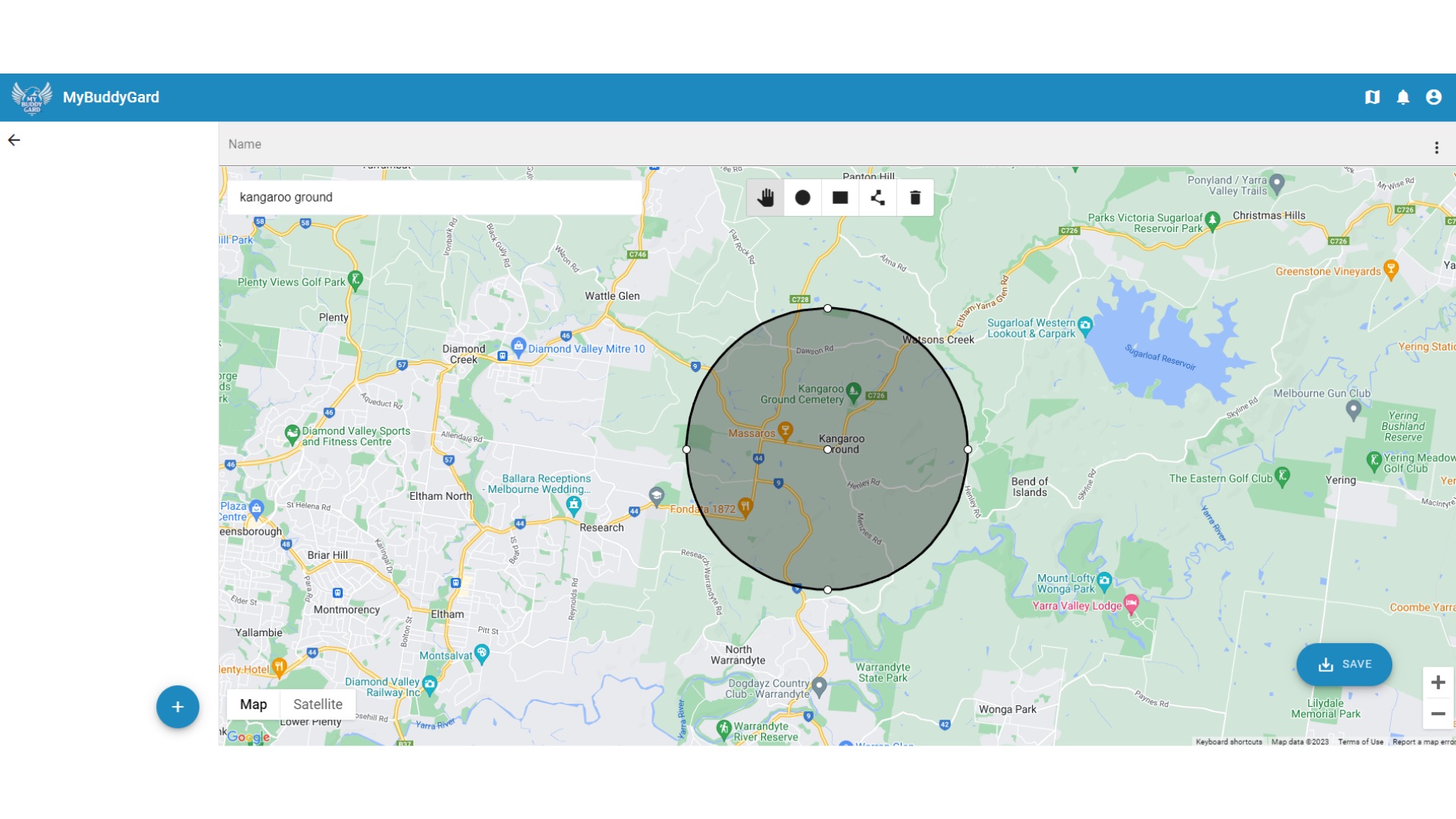Open the three-dot options menu

point(1436,148)
